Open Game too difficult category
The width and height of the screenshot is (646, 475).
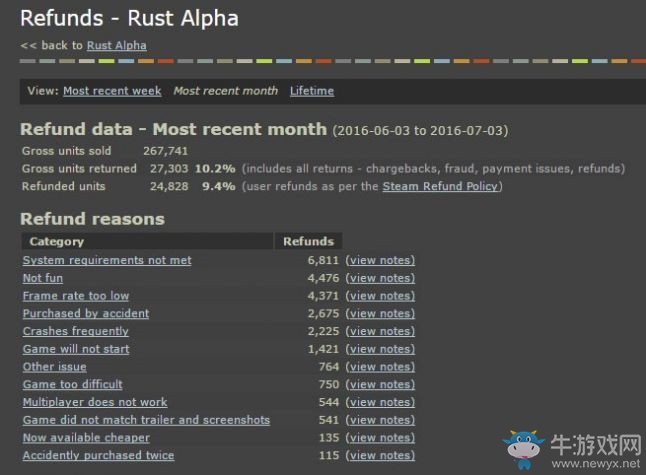click(73, 384)
